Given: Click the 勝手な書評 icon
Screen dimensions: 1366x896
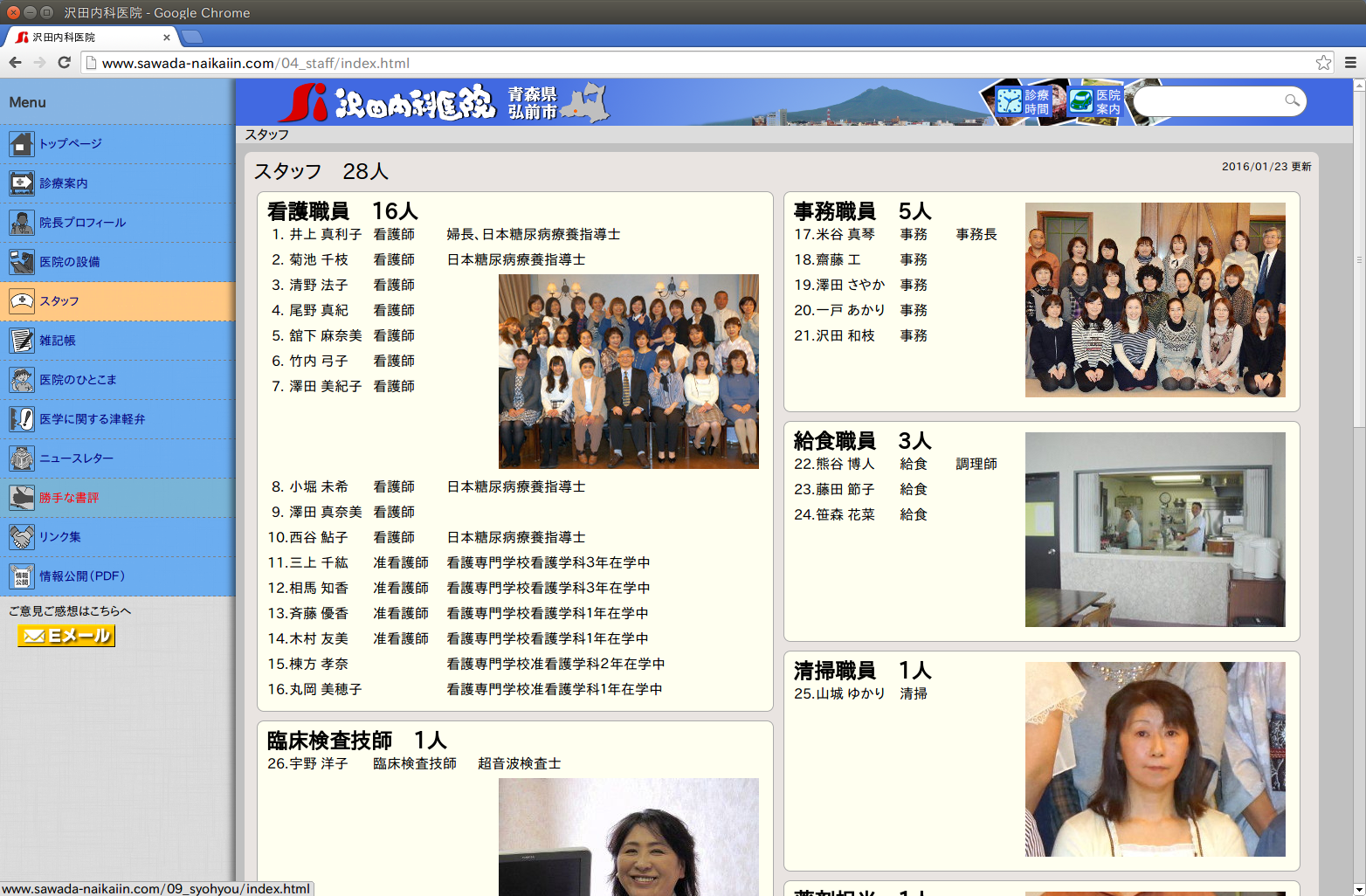Looking at the screenshot, I should pyautogui.click(x=22, y=498).
